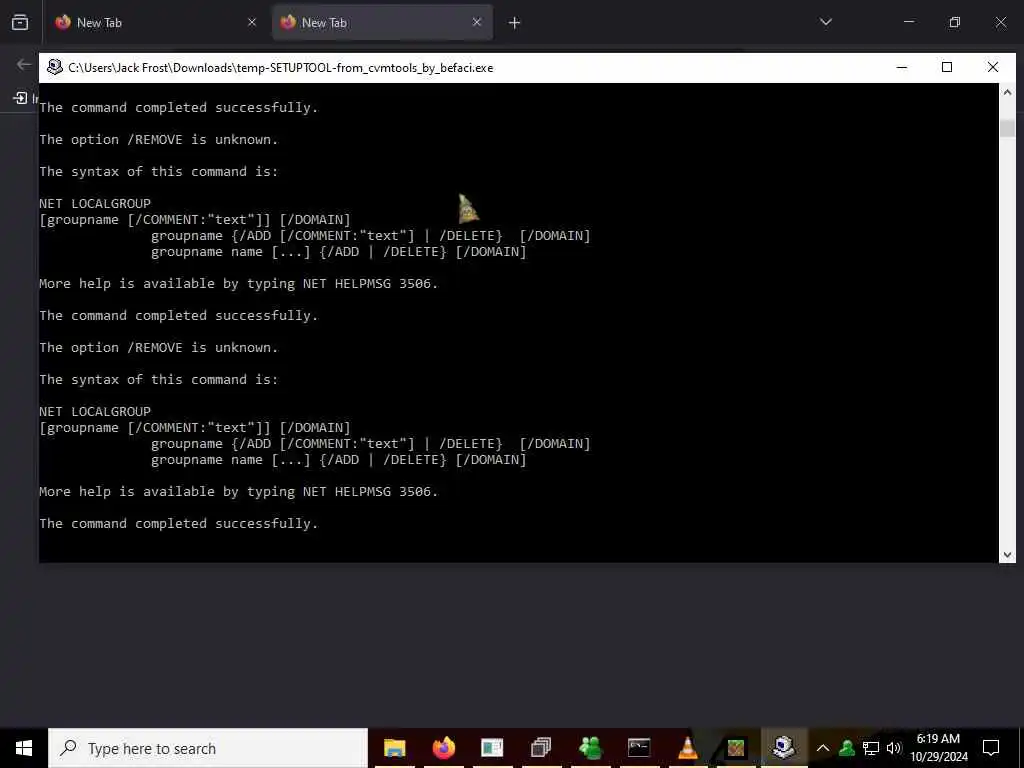This screenshot has height=768, width=1024.
Task: Minimize the setup tool console window
Action: (x=902, y=67)
